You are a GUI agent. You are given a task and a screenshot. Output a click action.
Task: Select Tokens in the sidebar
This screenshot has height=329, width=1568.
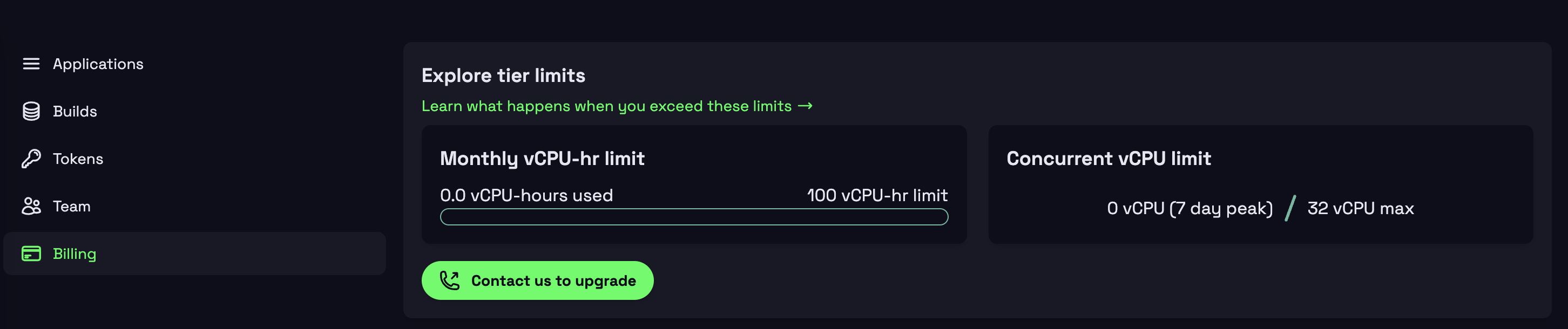point(195,159)
